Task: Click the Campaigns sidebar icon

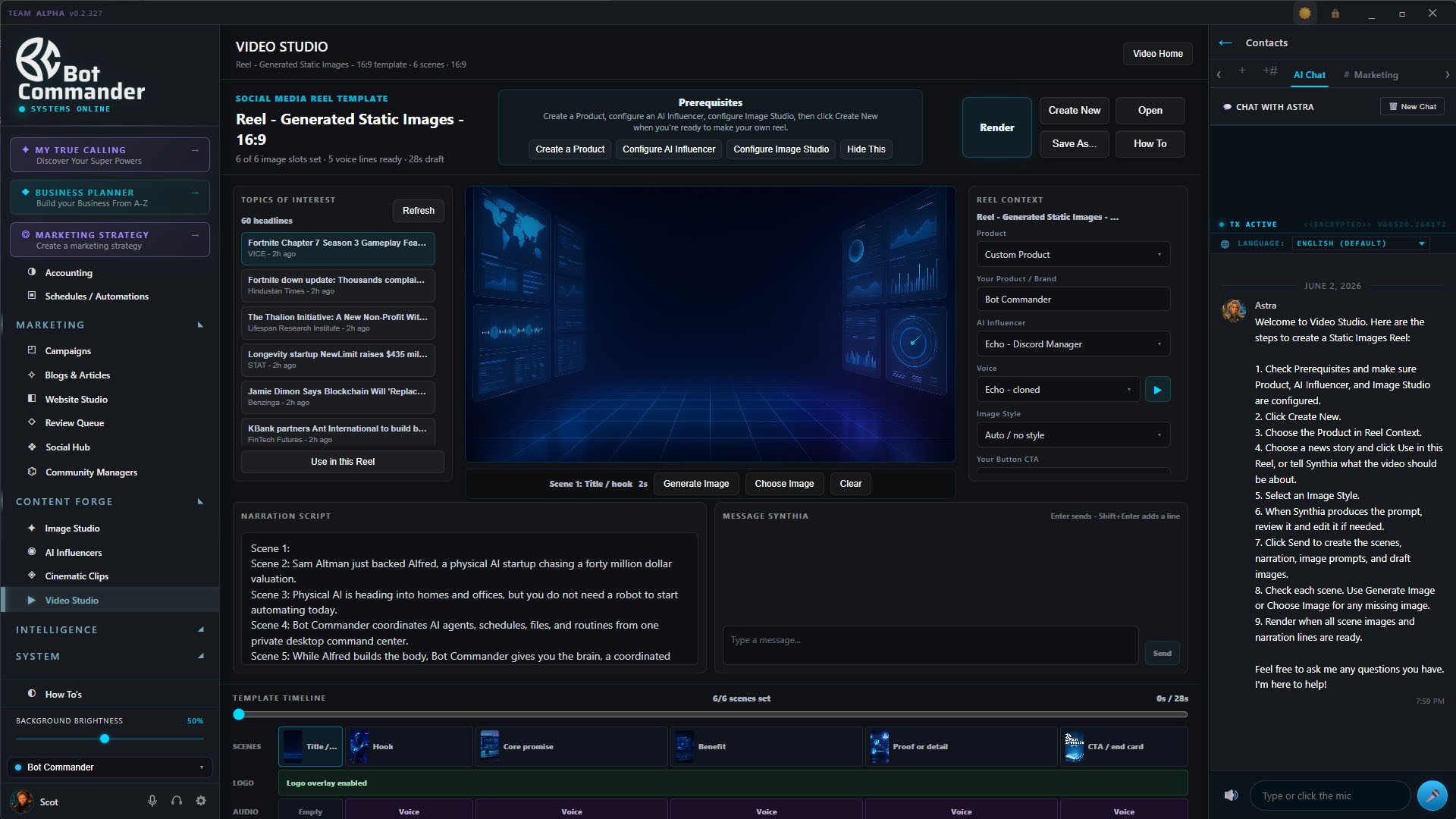Action: 32,350
